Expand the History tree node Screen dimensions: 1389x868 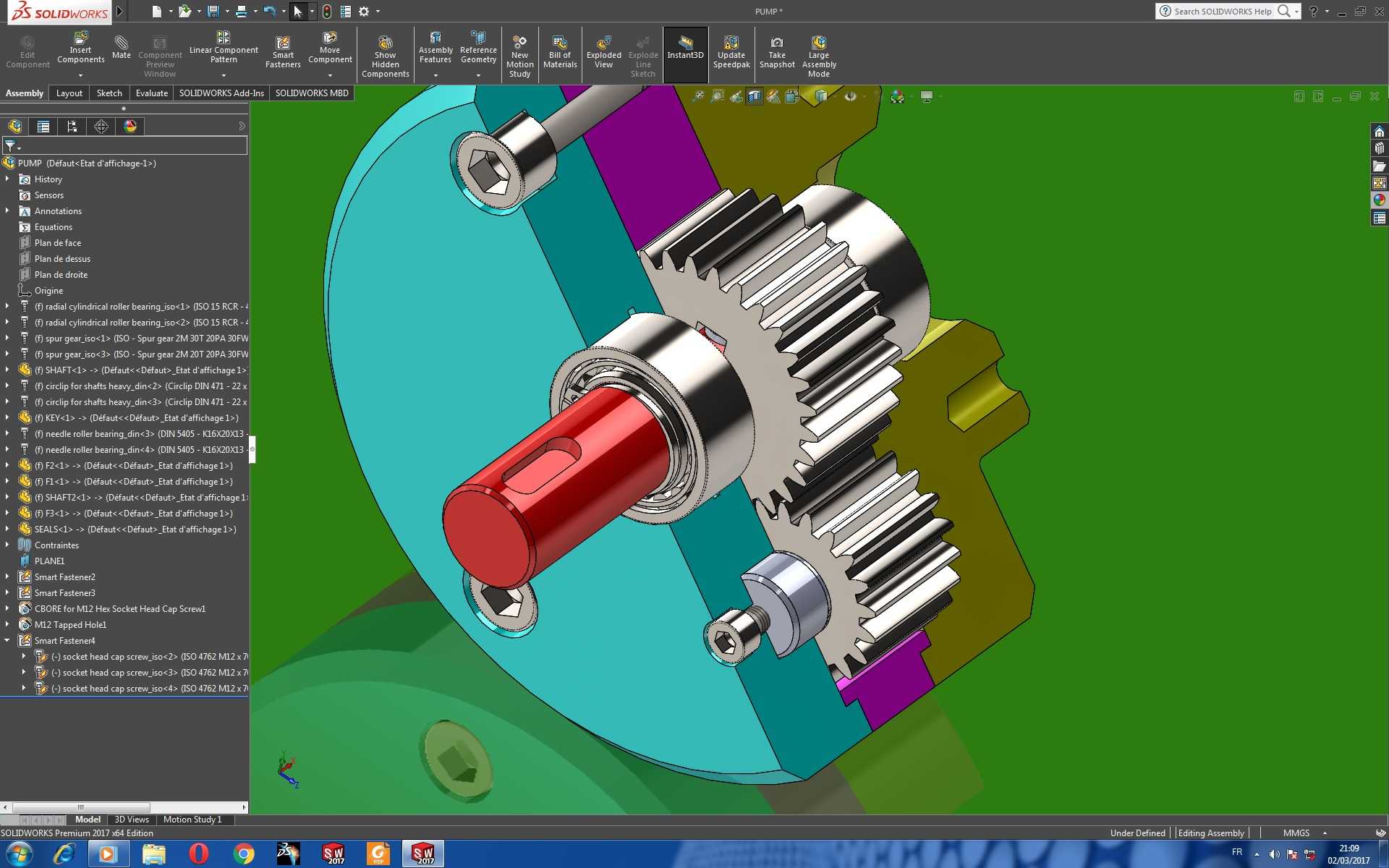(7, 179)
